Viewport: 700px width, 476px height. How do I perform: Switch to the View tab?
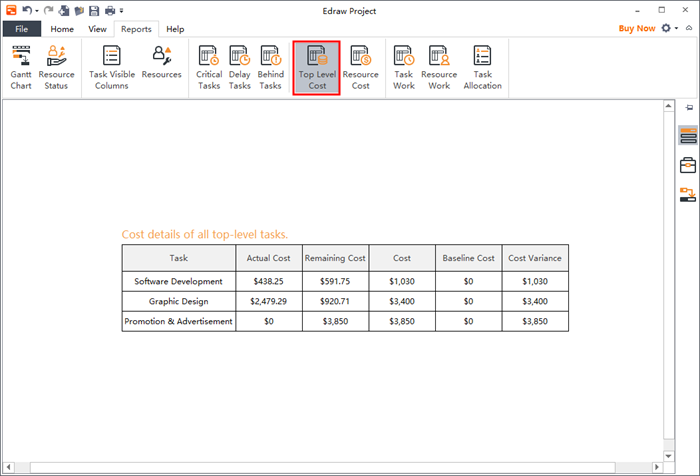tap(97, 29)
